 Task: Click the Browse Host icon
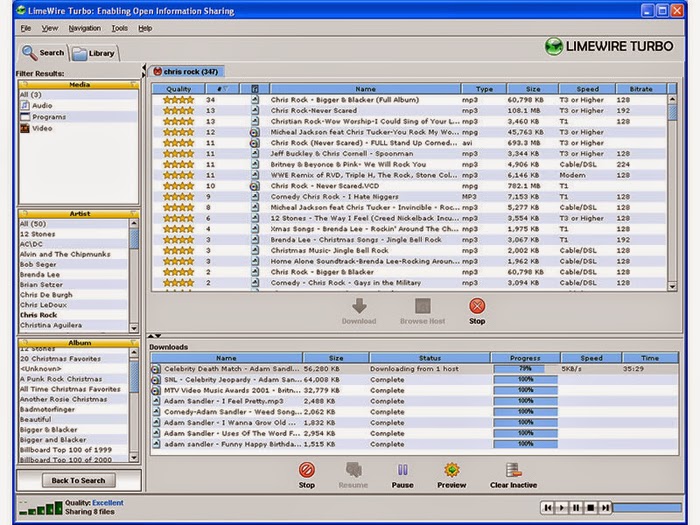[x=422, y=306]
